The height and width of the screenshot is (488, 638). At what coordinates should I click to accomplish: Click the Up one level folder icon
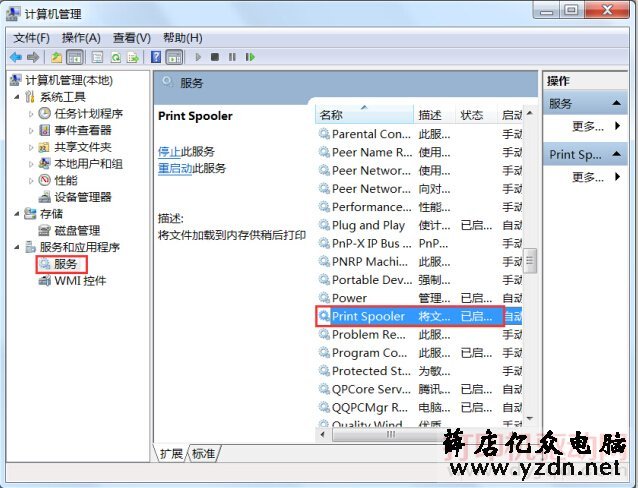(x=57, y=57)
